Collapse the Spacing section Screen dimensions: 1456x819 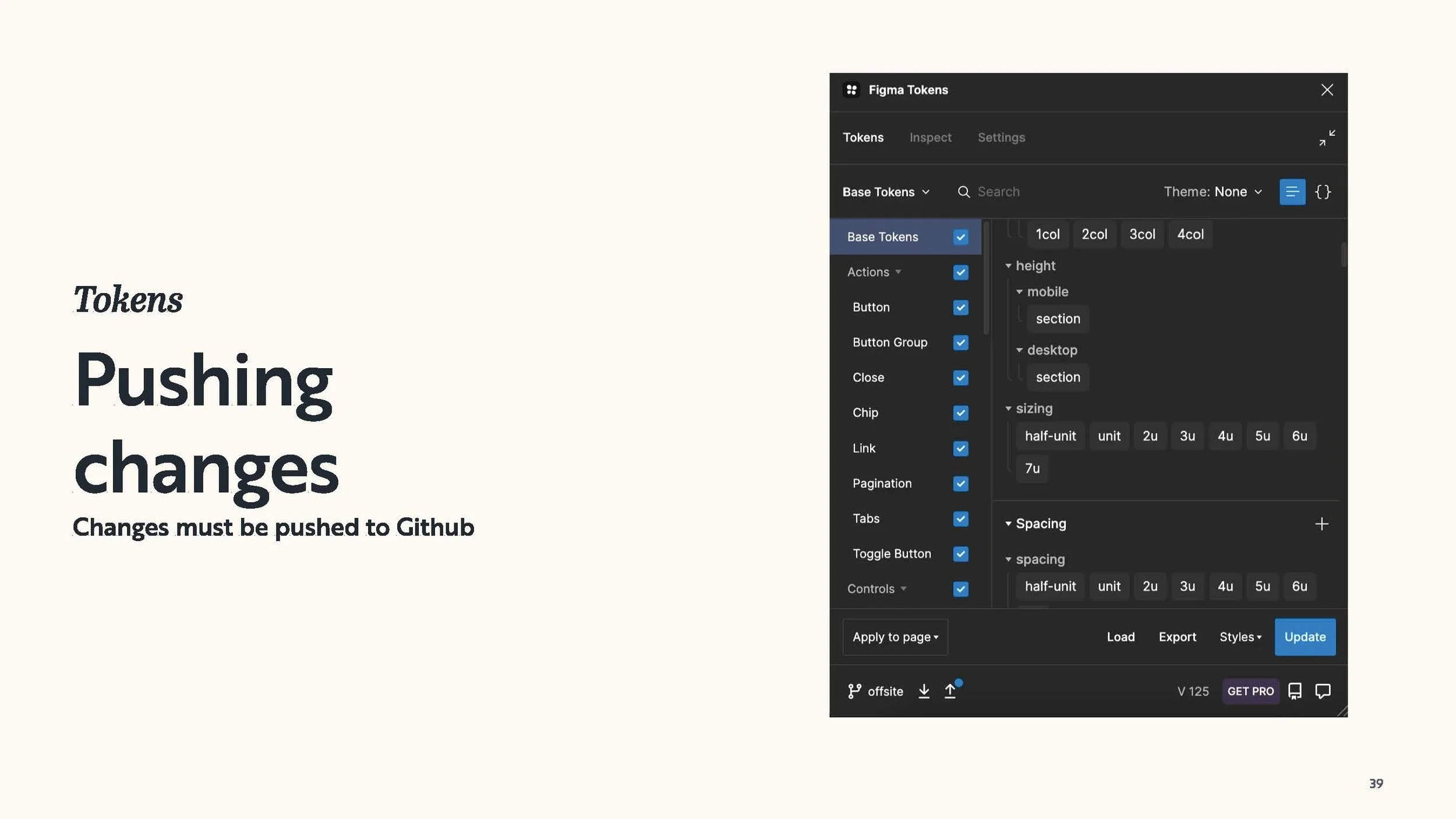click(x=1008, y=524)
